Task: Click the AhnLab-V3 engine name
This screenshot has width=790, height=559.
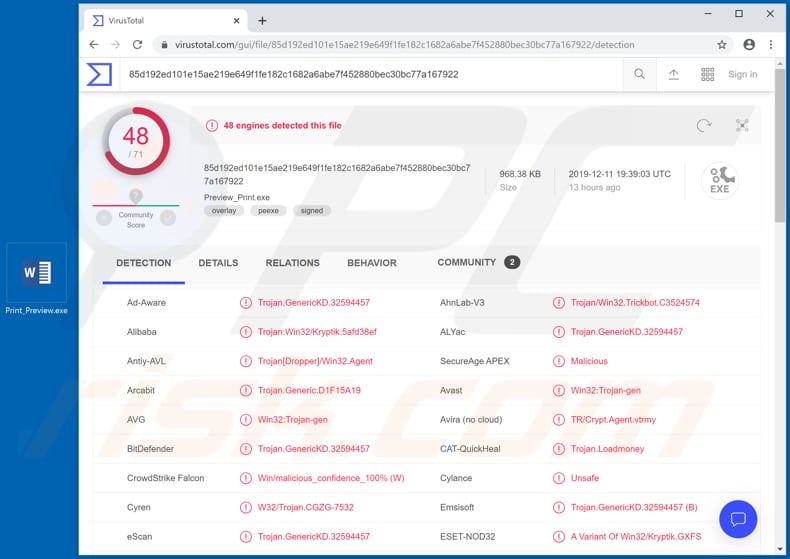Action: [462, 303]
